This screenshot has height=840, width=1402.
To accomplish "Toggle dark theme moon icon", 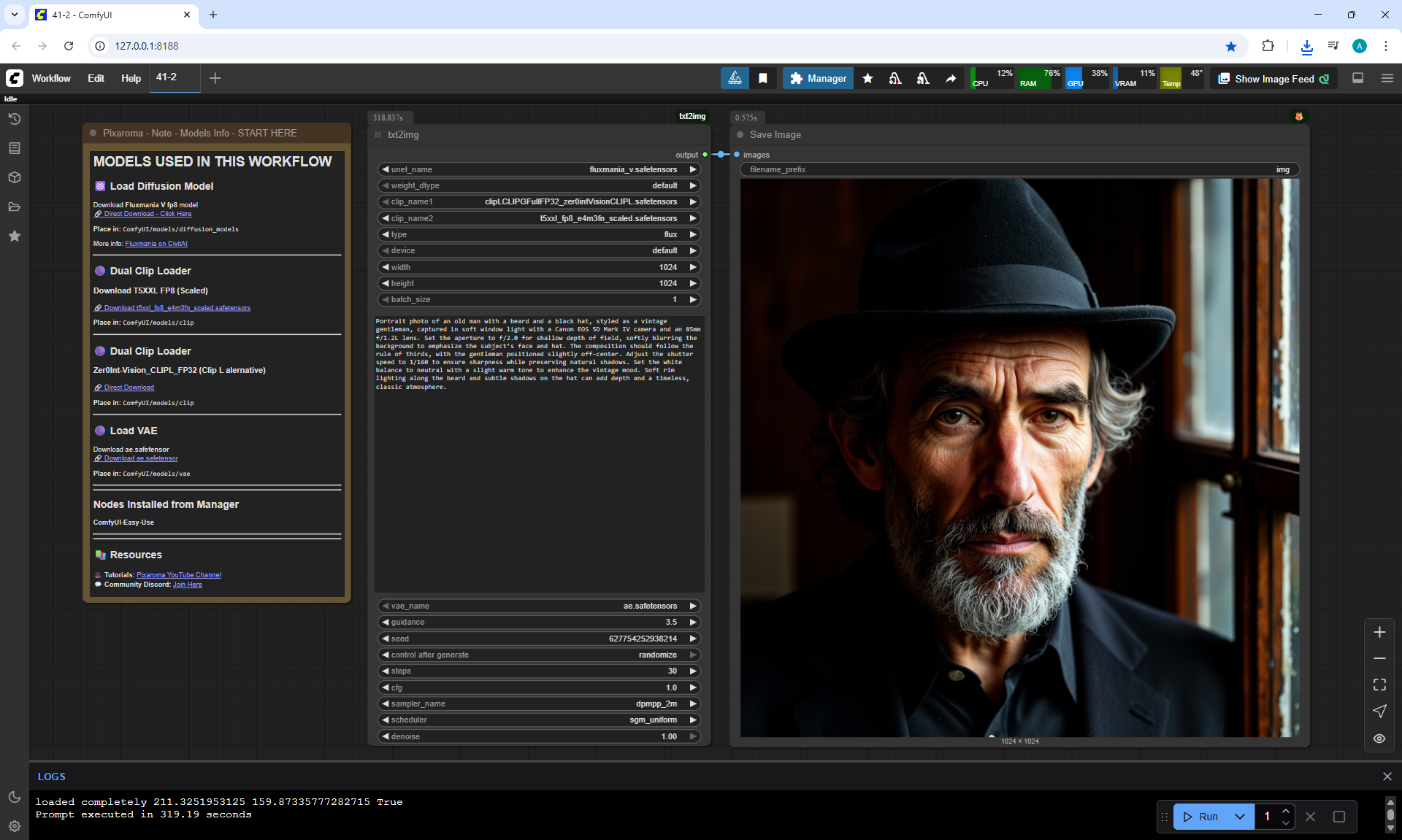I will click(15, 797).
